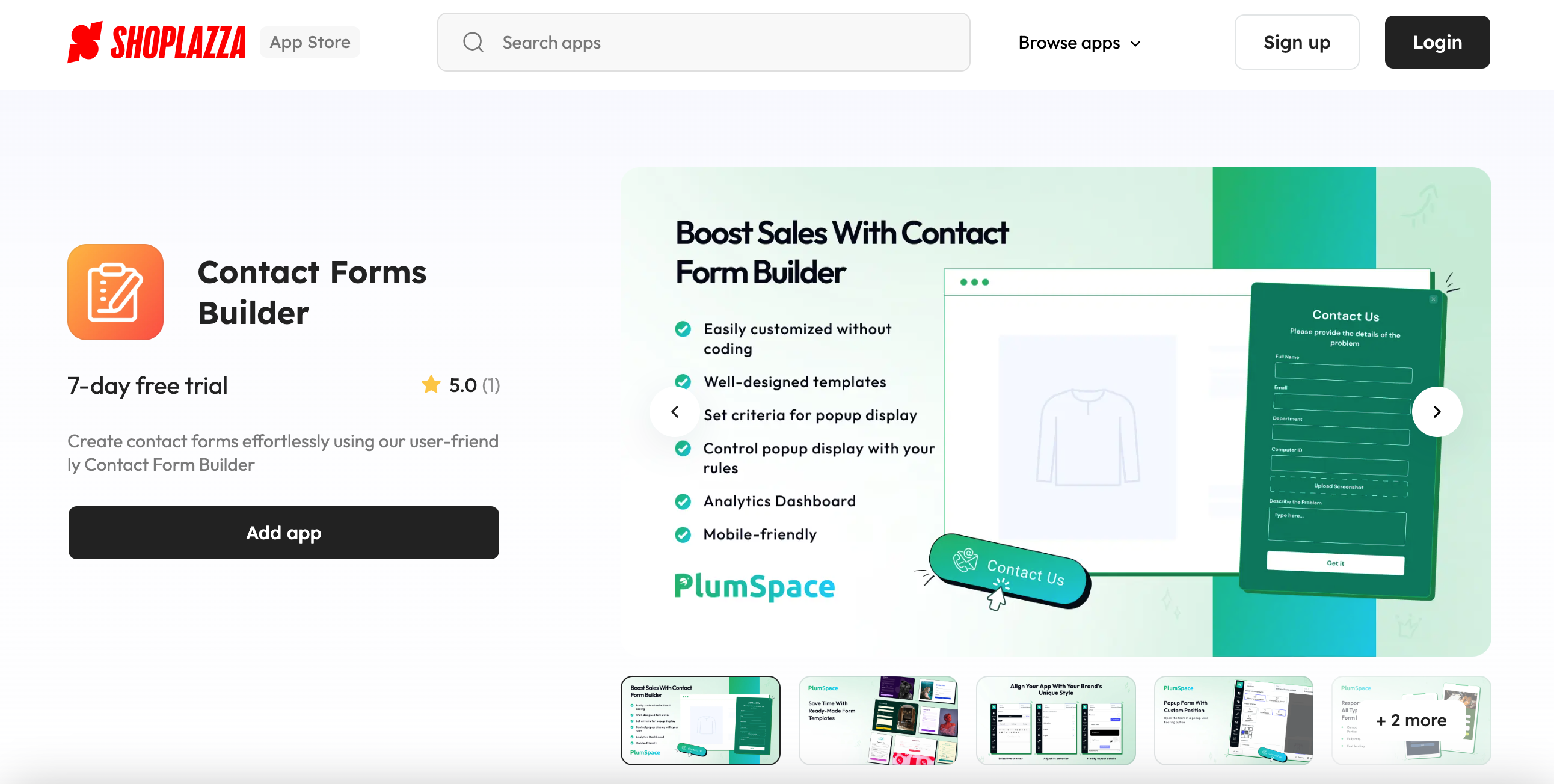Click the right carousel navigation arrow
This screenshot has height=784, width=1554.
coord(1437,410)
